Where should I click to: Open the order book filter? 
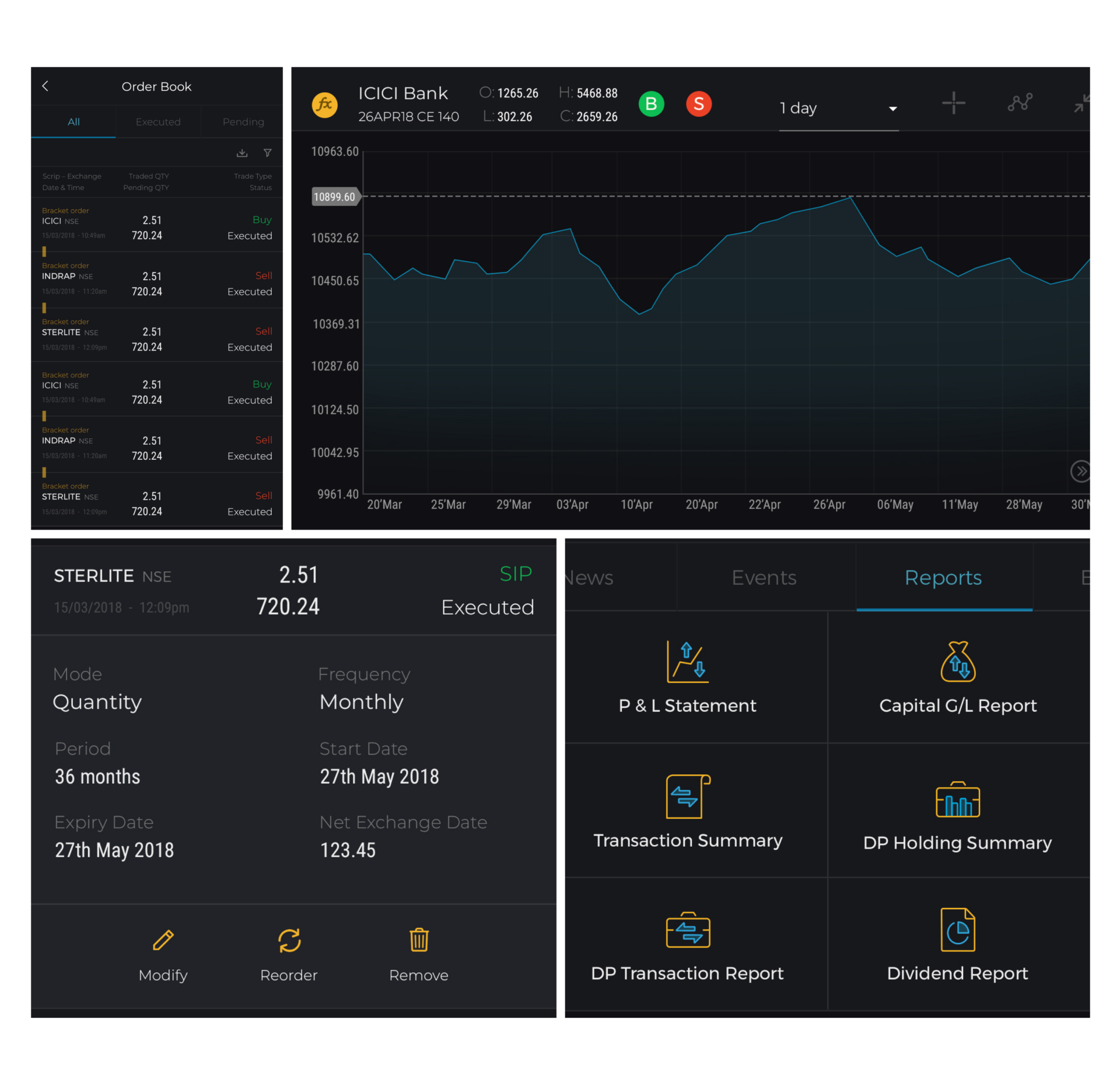click(268, 153)
